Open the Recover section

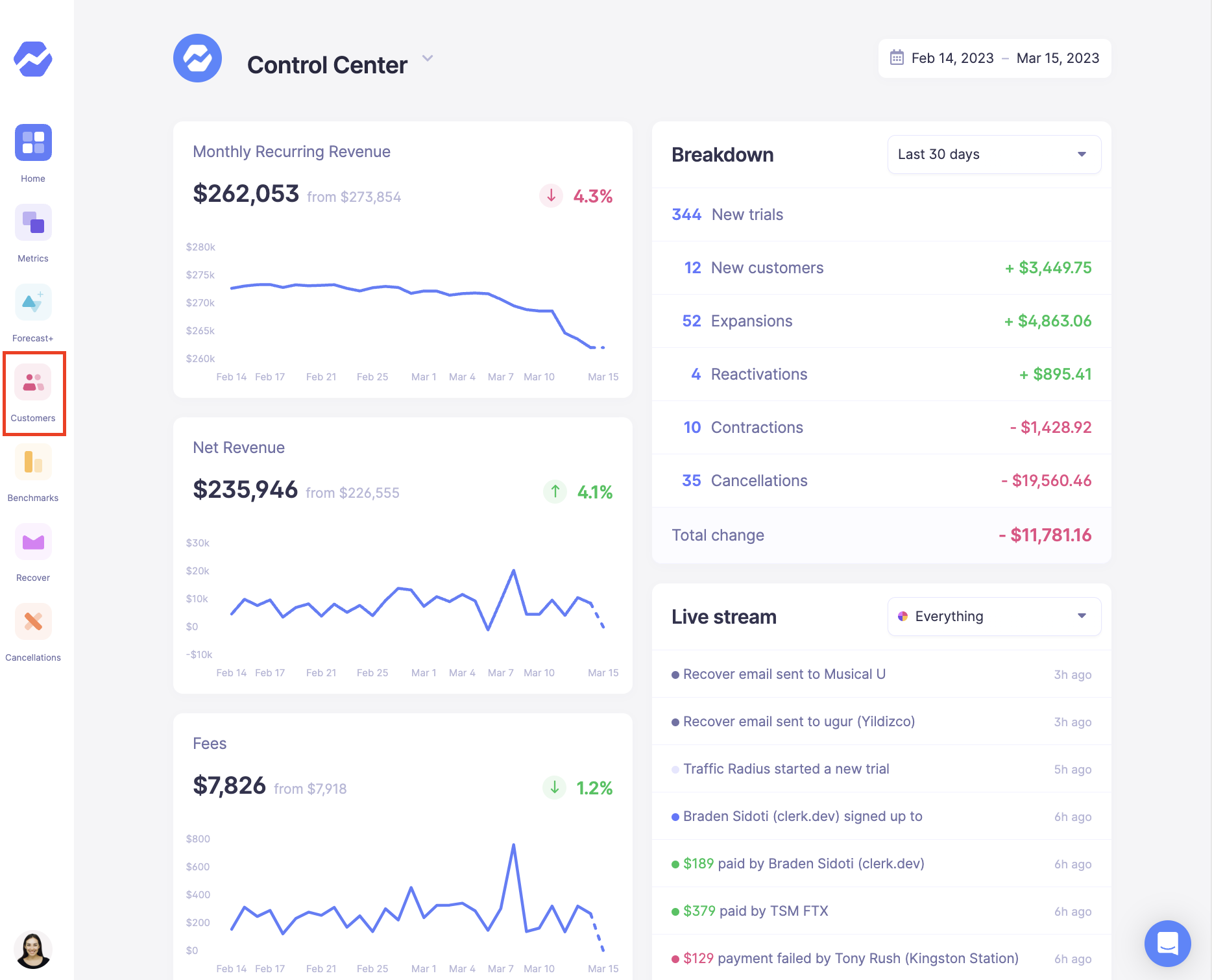33,542
